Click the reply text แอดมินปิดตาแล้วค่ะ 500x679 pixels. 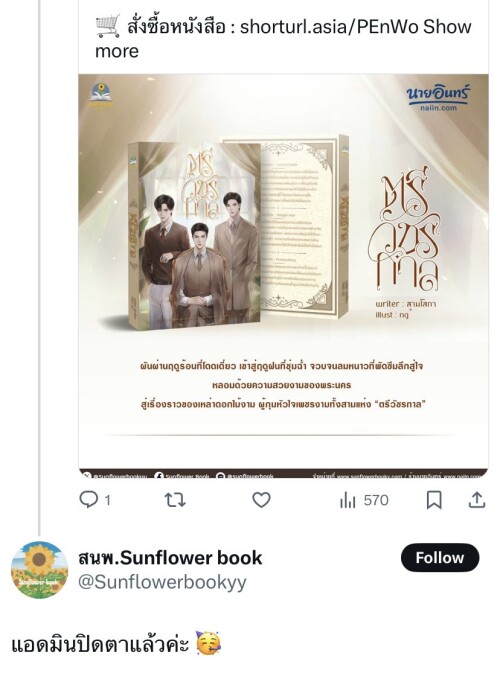(x=100, y=644)
